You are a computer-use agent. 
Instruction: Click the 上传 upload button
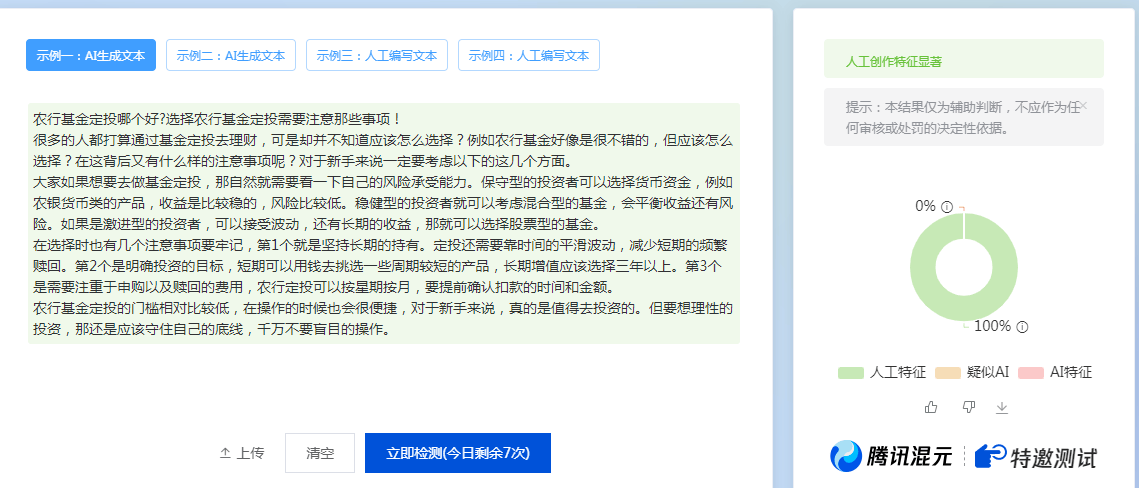[242, 453]
